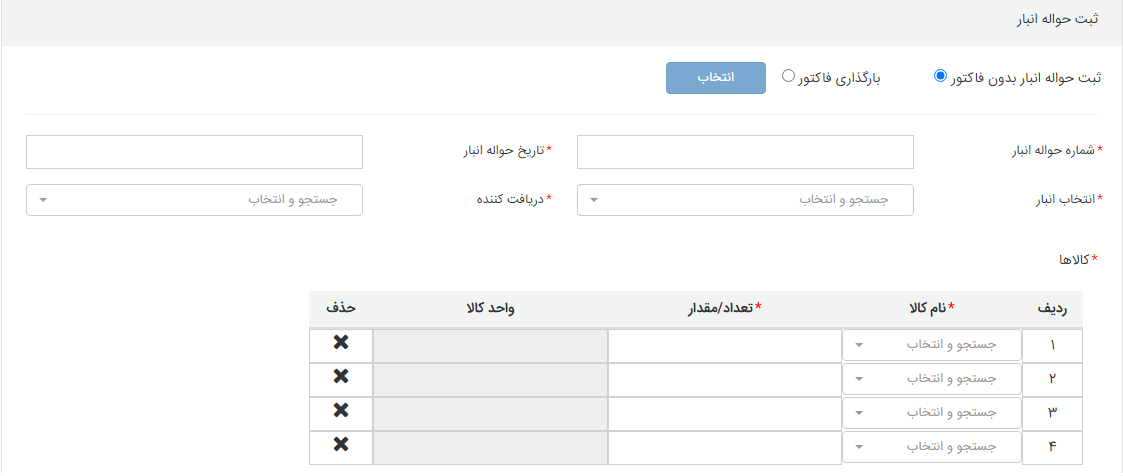
Task: Click the 'تاریخ حواله انبار' date field
Action: pyautogui.click(x=194, y=152)
